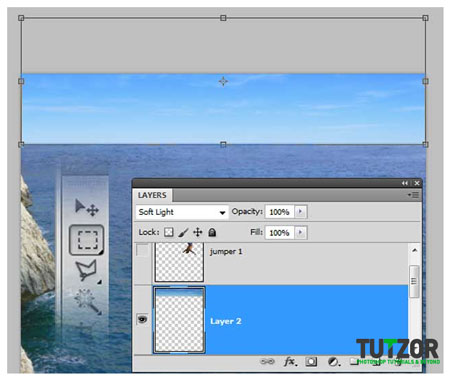Click the bottom-left transform handle
450x380 pixels.
pyautogui.click(x=21, y=144)
